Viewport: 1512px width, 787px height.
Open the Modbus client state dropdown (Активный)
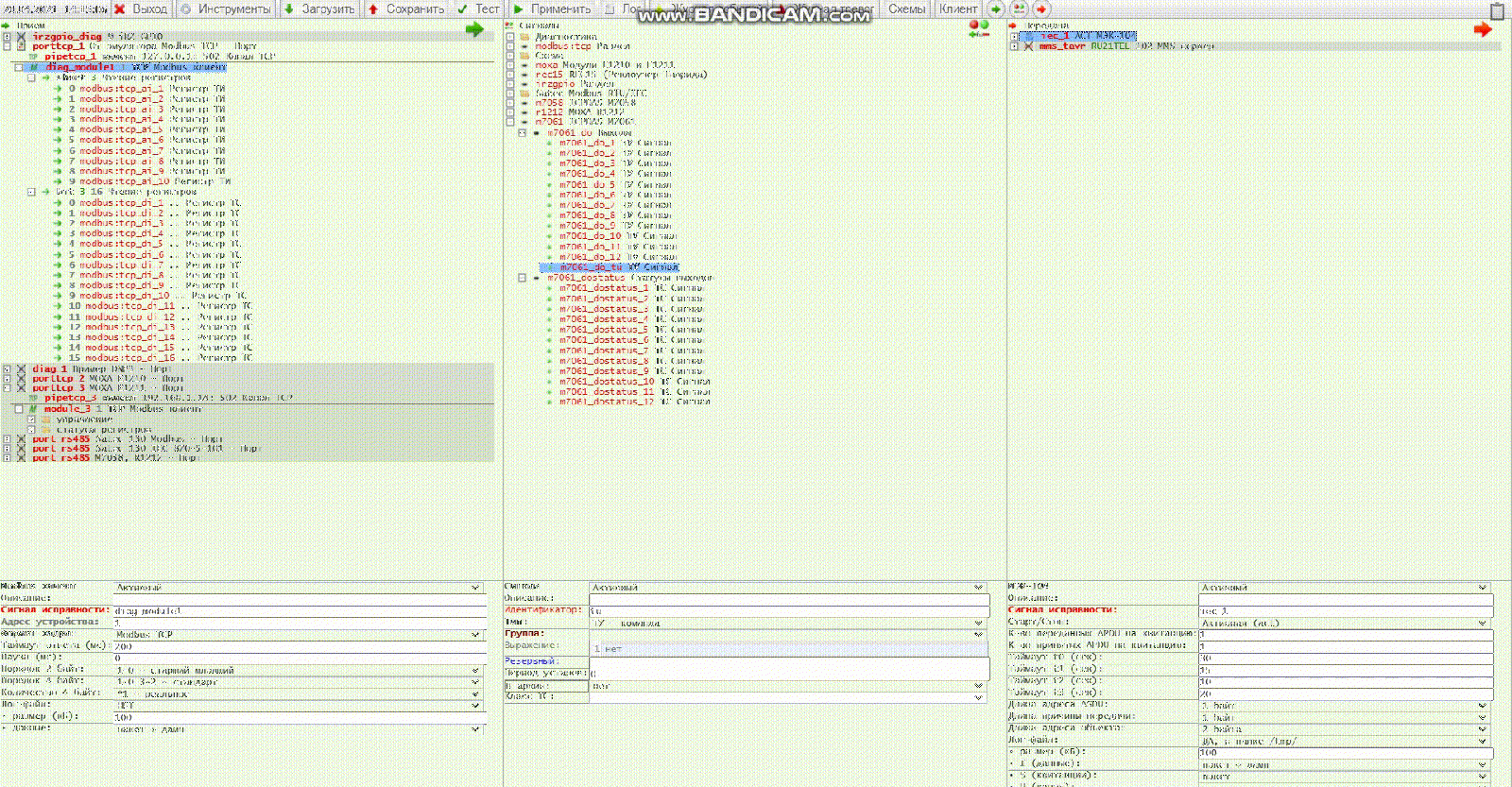pos(299,587)
